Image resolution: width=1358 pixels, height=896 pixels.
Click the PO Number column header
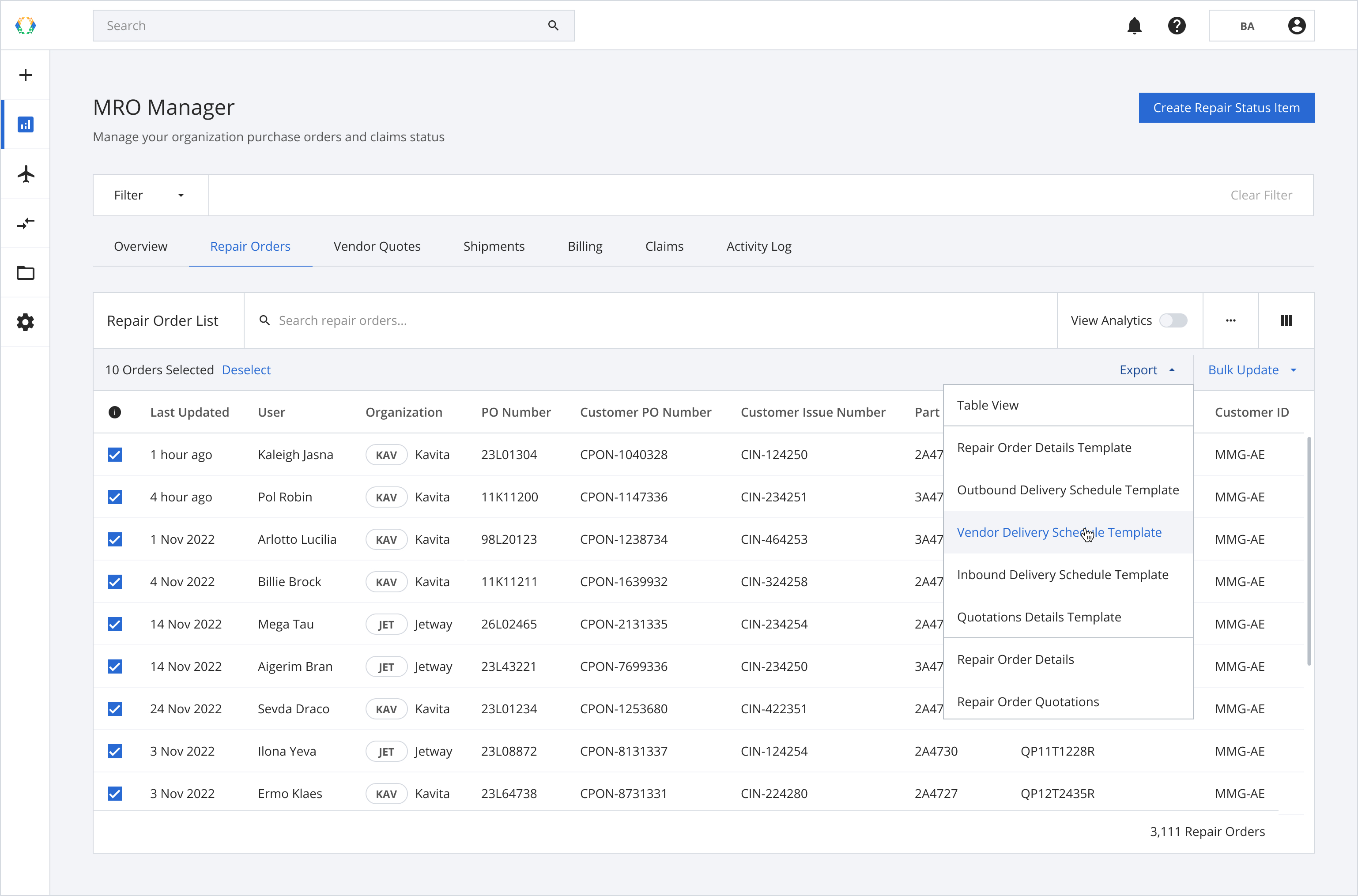[516, 412]
